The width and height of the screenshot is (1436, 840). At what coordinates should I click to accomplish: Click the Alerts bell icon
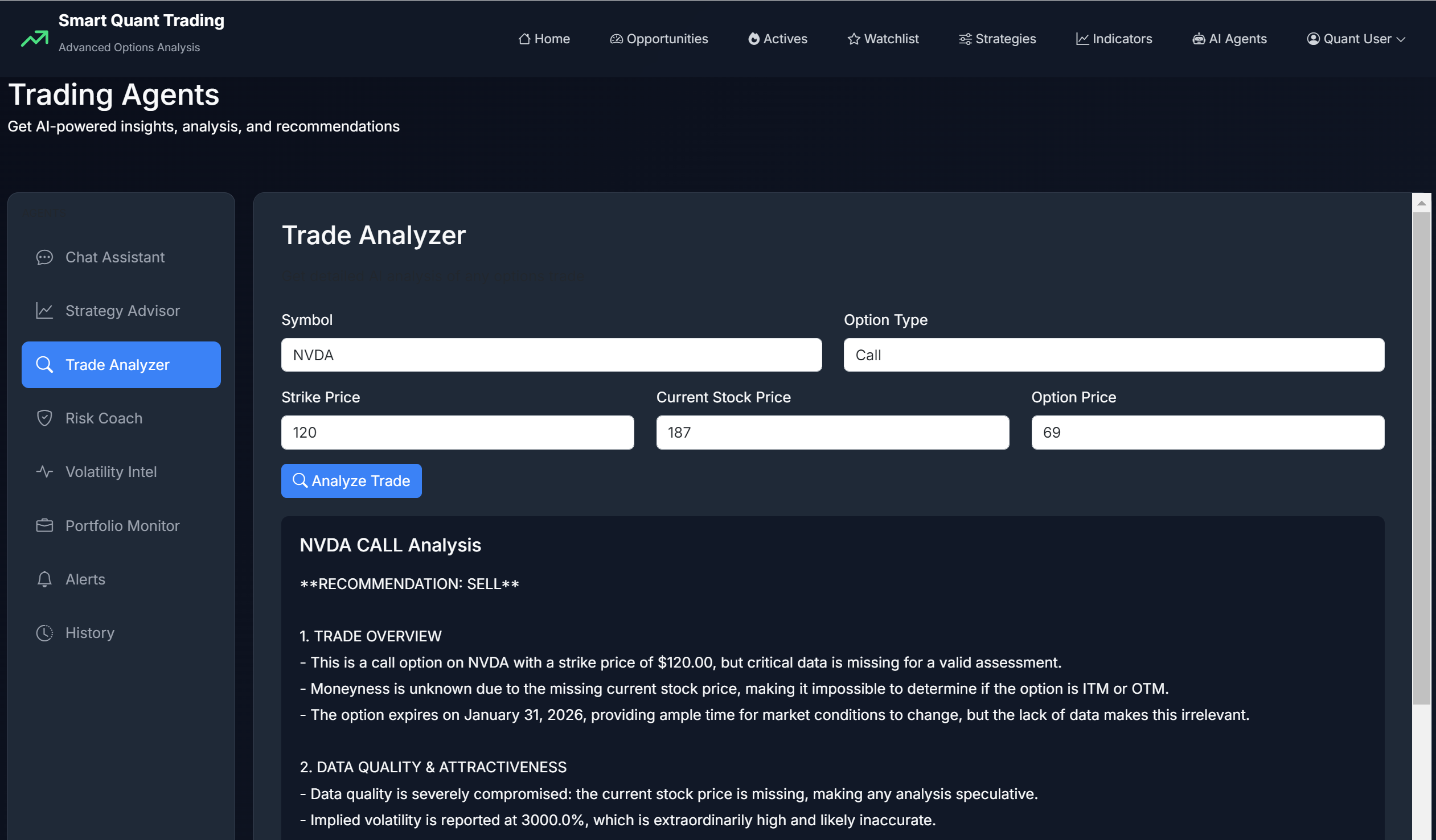click(44, 579)
